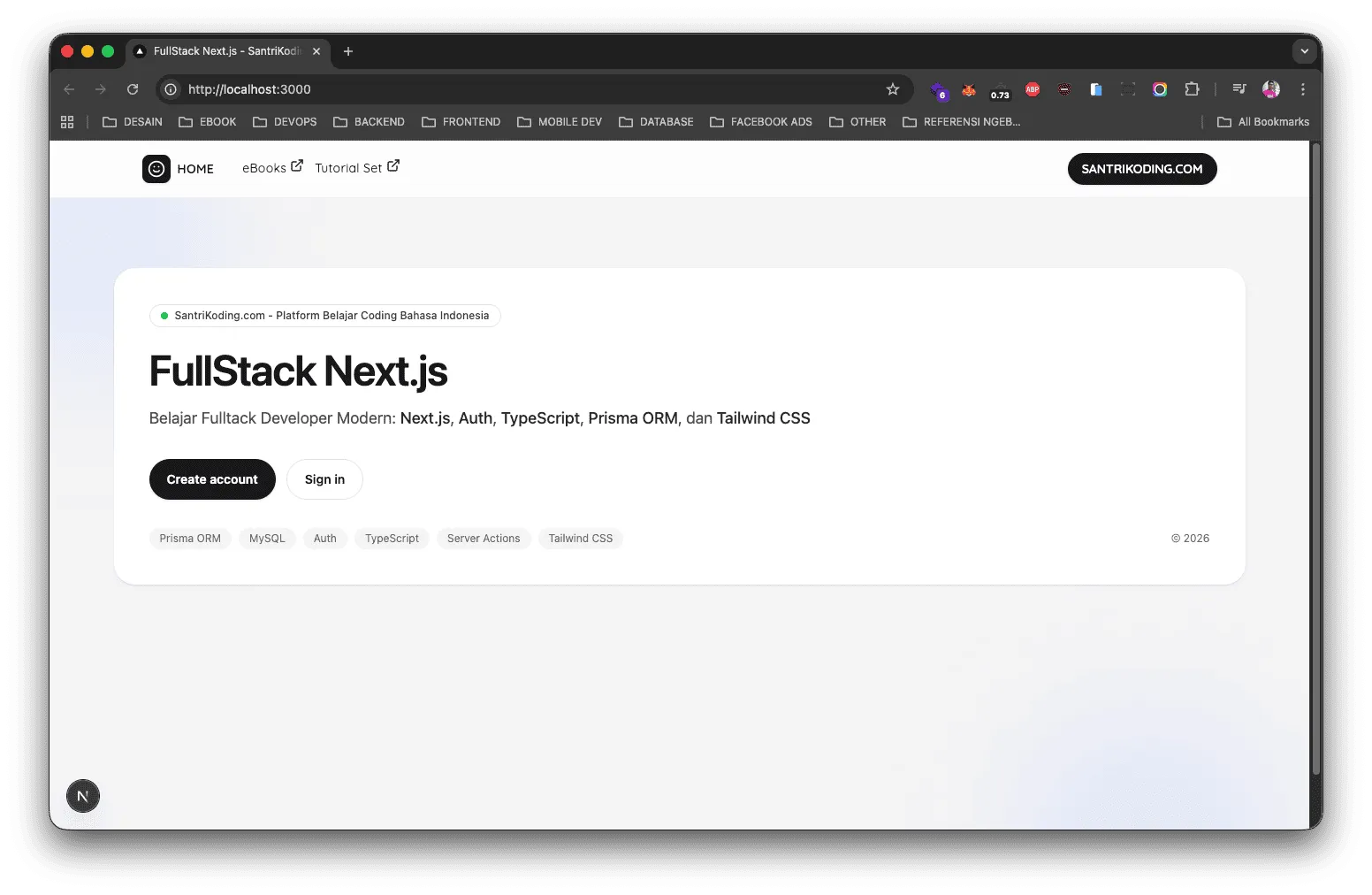This screenshot has width=1372, height=895.
Task: Open the blue document extension icon
Action: [1096, 89]
